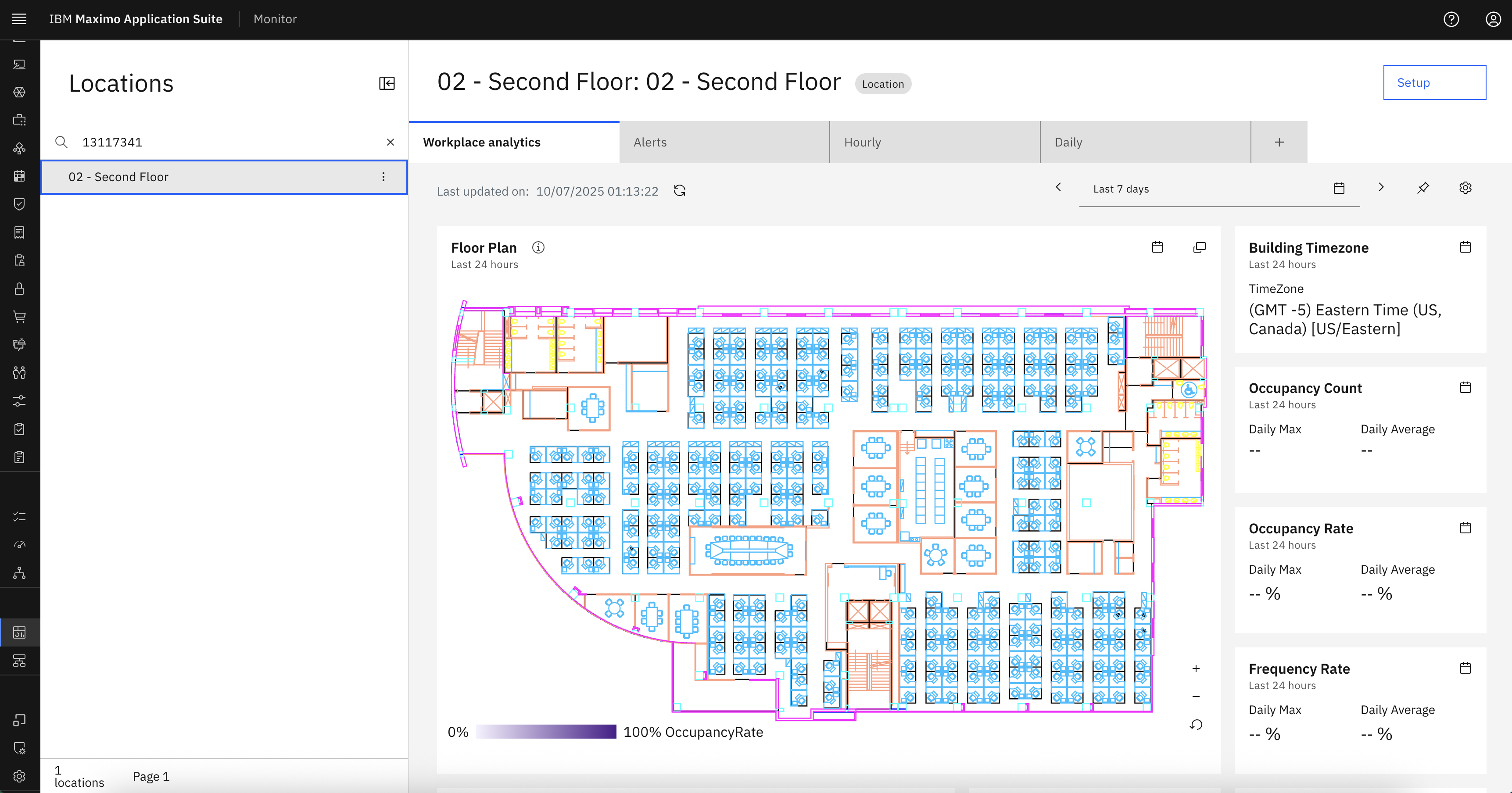Switch to the Alerts tab
Image resolution: width=1512 pixels, height=793 pixels.
tap(724, 143)
